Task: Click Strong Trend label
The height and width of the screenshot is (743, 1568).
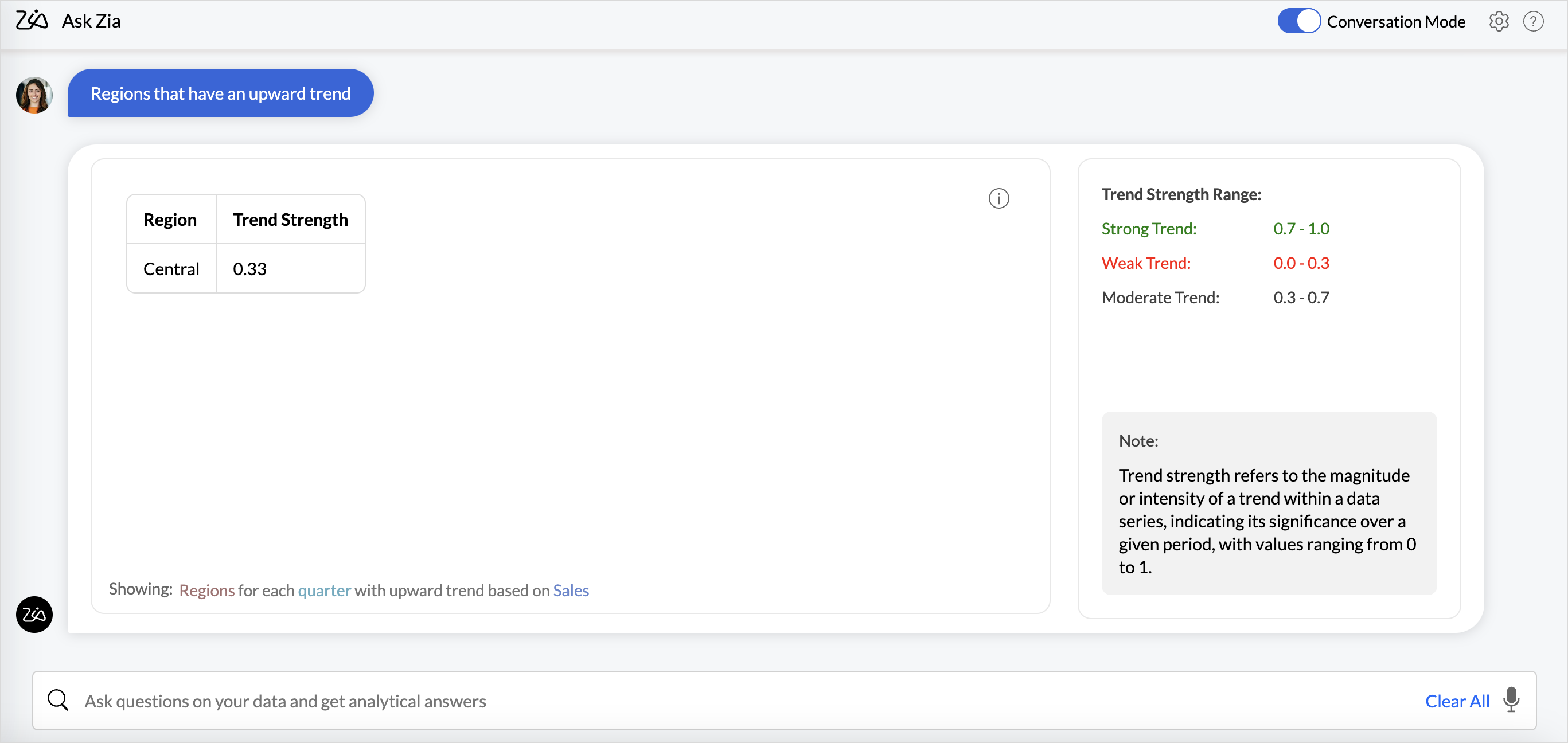Action: 1149,228
